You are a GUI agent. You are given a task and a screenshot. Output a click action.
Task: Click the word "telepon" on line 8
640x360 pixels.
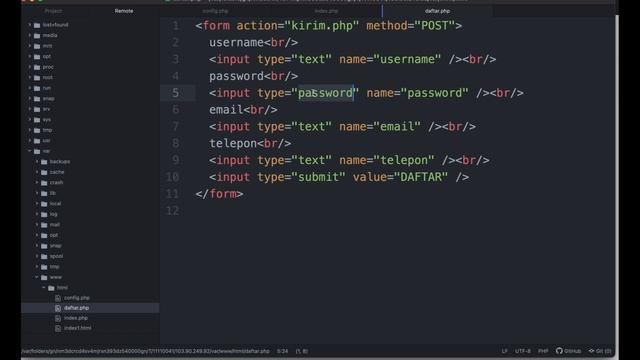tap(233, 144)
